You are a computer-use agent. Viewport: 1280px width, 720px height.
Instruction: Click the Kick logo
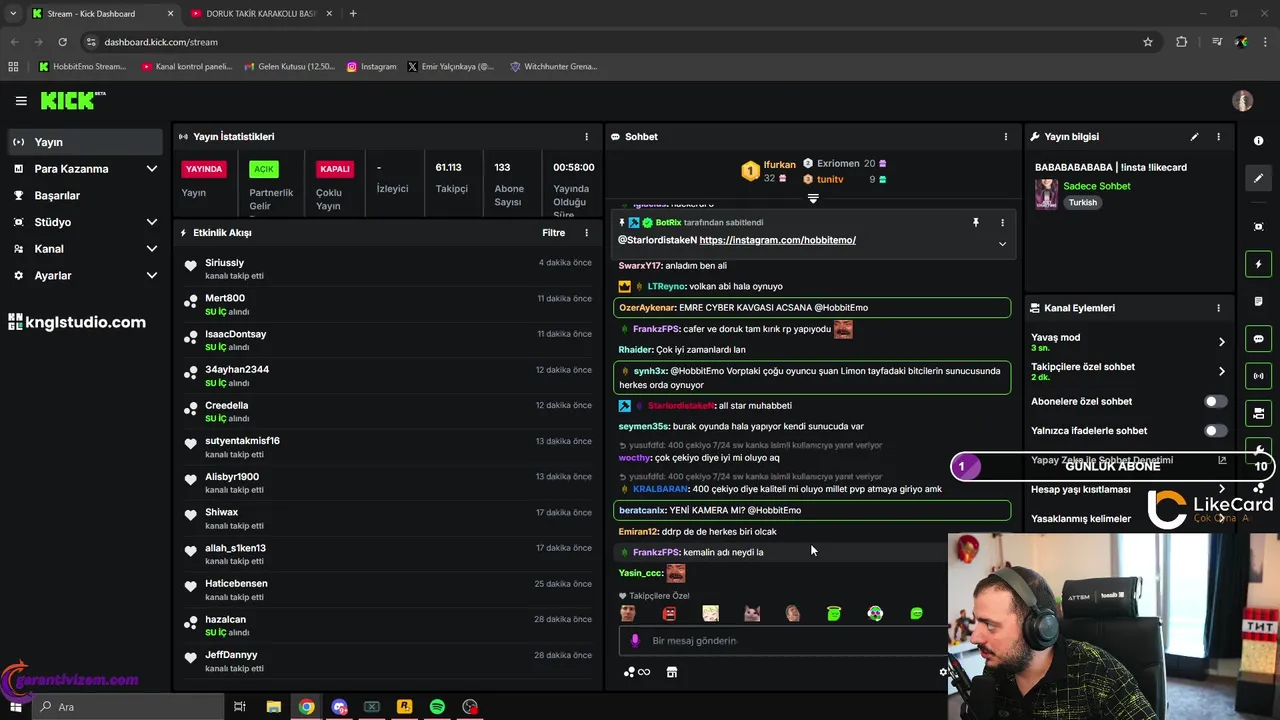[x=72, y=100]
